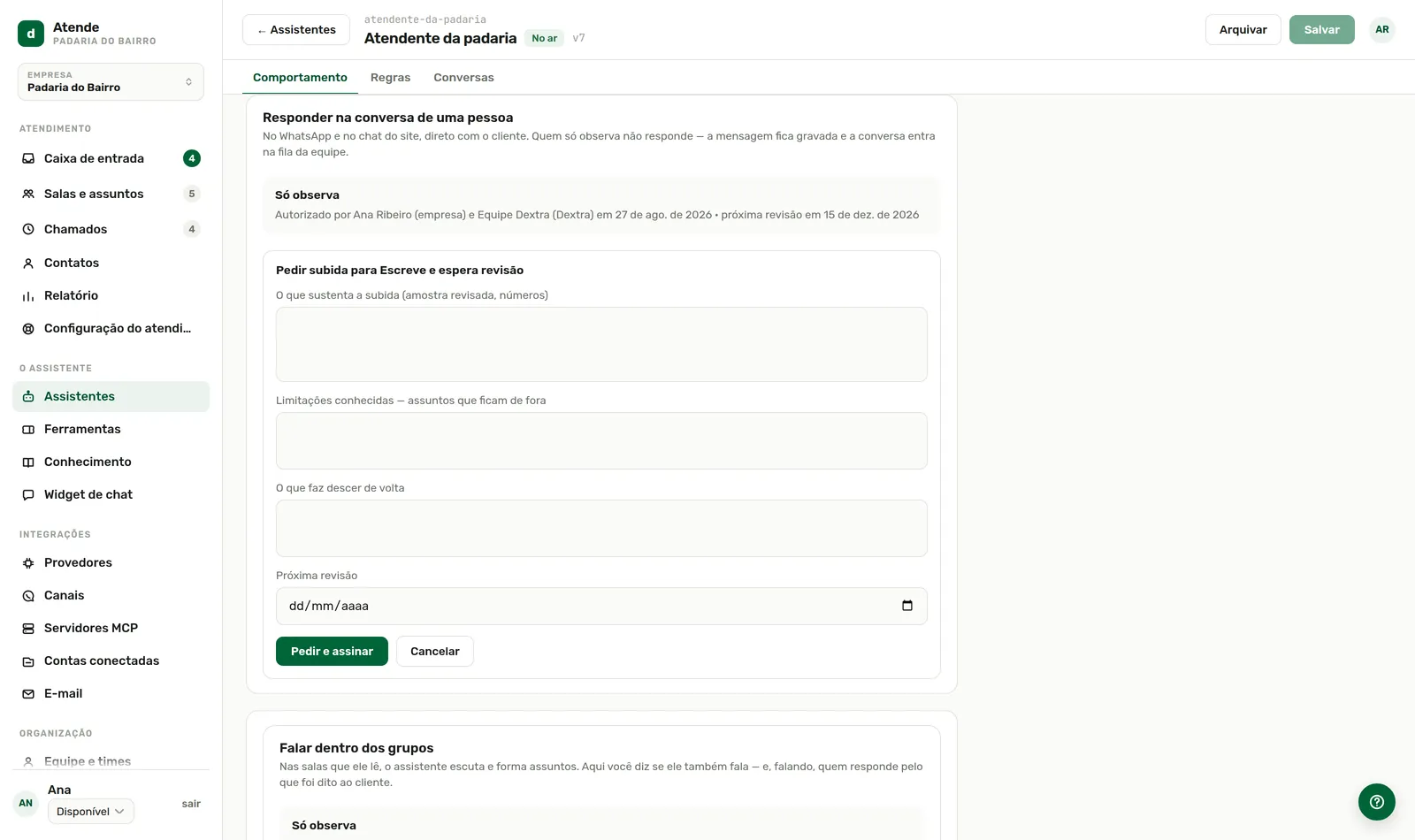Focus the Limitações conhecidas text area
The height and width of the screenshot is (840, 1415).
pos(601,440)
